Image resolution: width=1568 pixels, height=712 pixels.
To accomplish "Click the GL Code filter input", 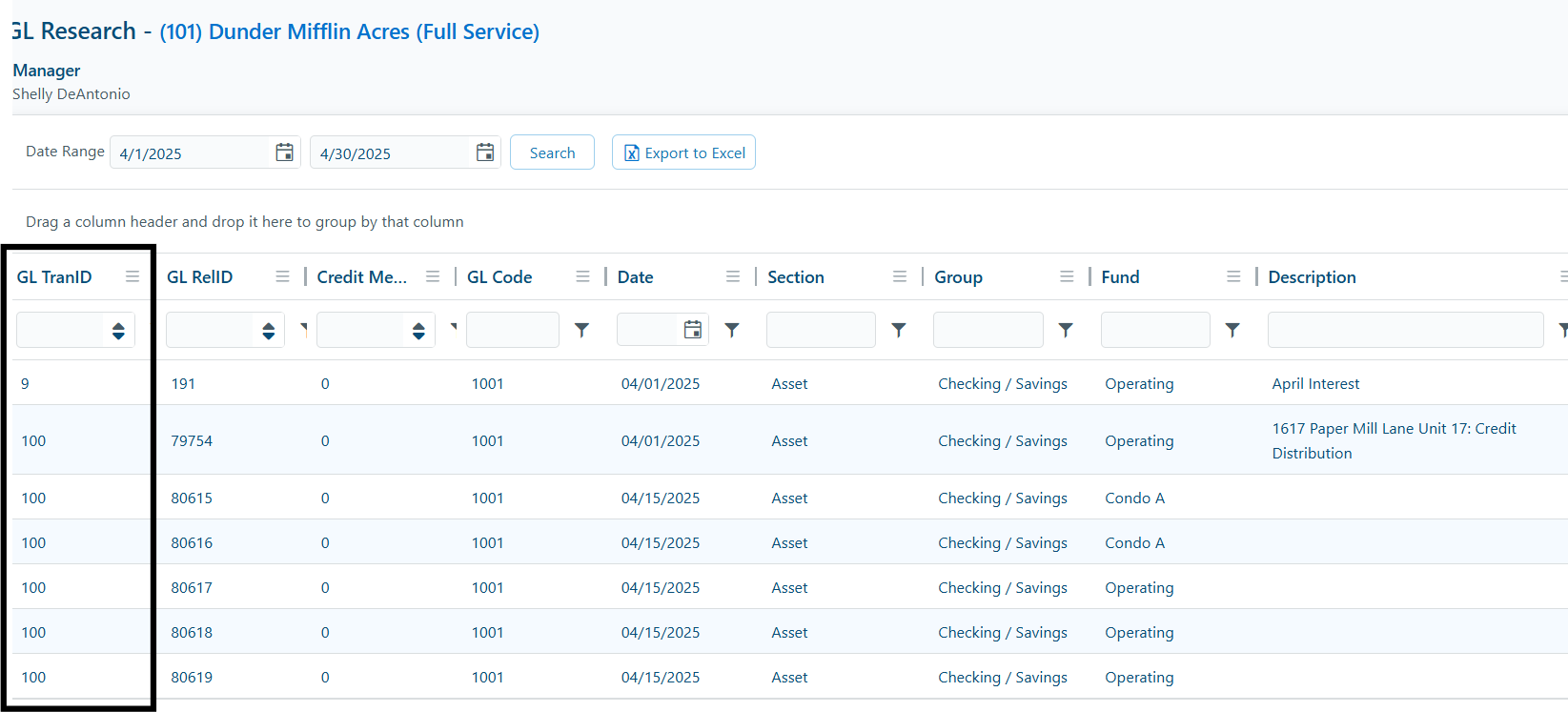I will 513,330.
